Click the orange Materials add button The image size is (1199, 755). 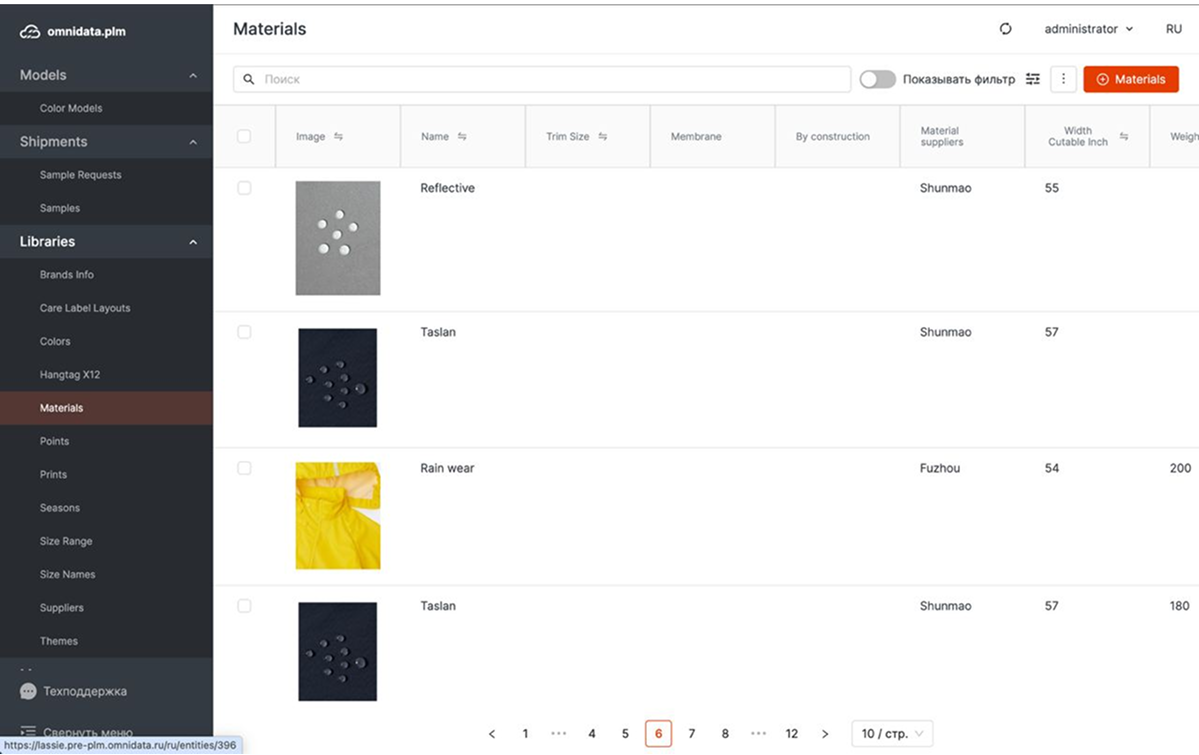[1131, 79]
